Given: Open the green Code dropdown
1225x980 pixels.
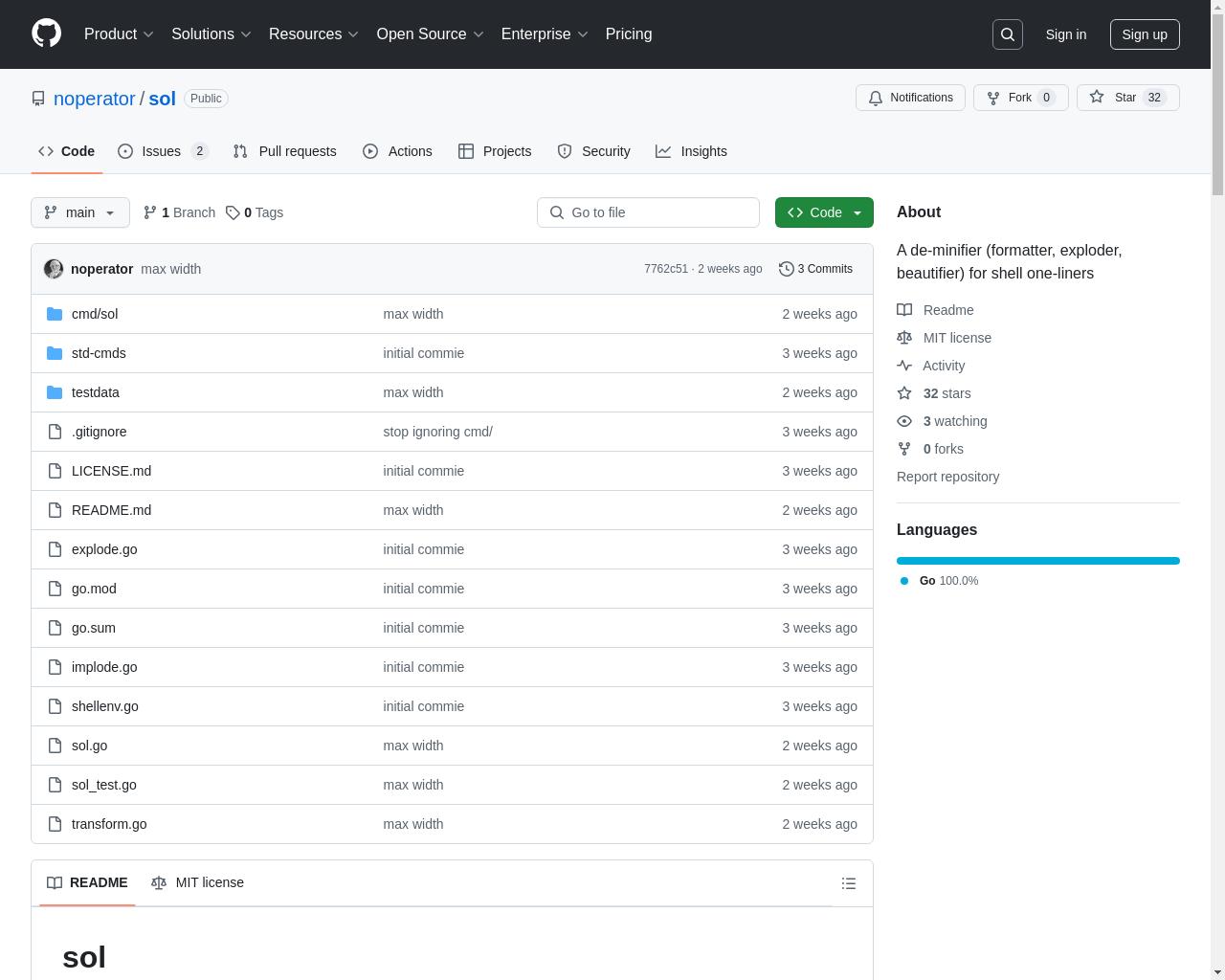Looking at the screenshot, I should pos(824,212).
